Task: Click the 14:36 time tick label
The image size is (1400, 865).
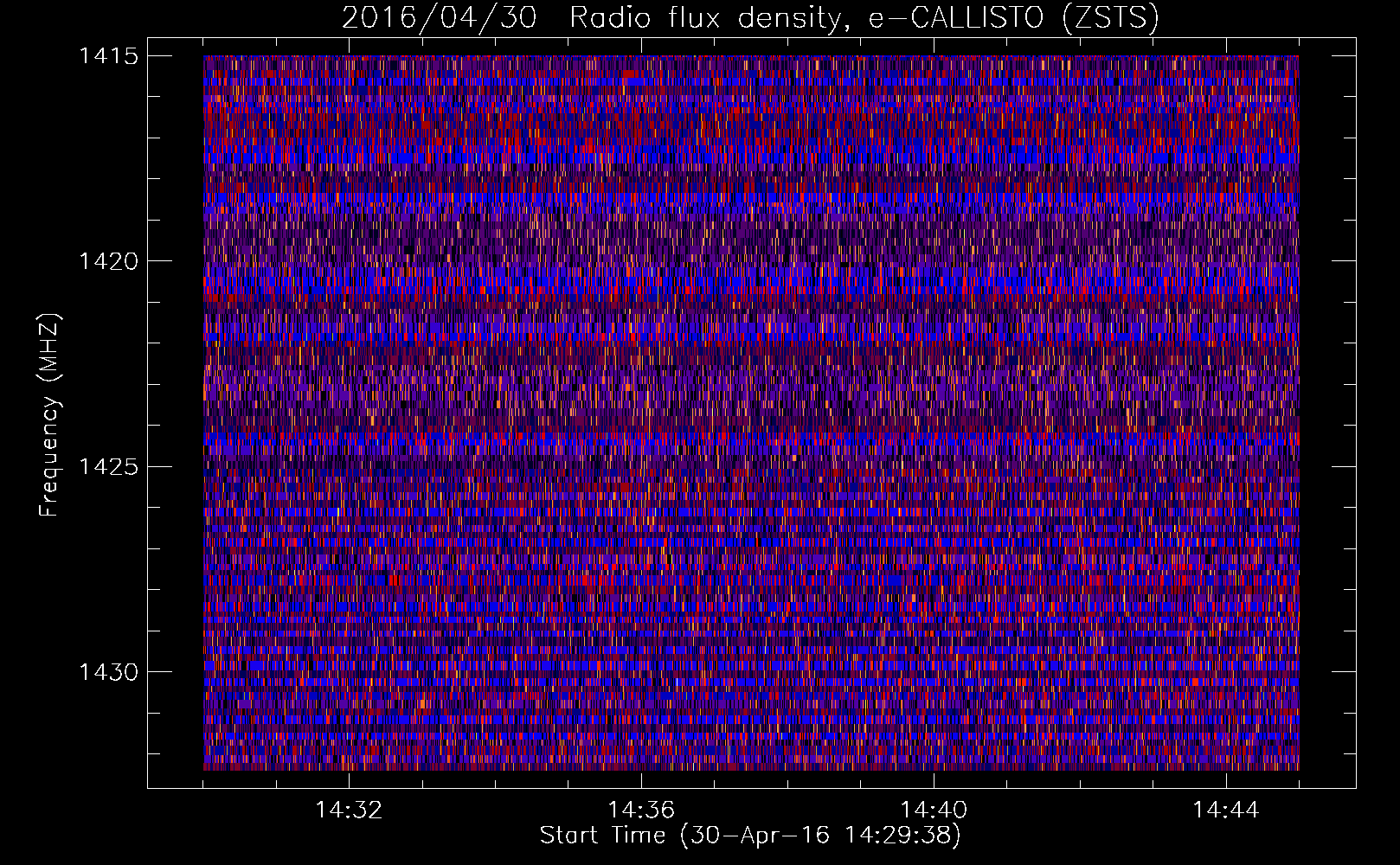Action: [x=641, y=811]
